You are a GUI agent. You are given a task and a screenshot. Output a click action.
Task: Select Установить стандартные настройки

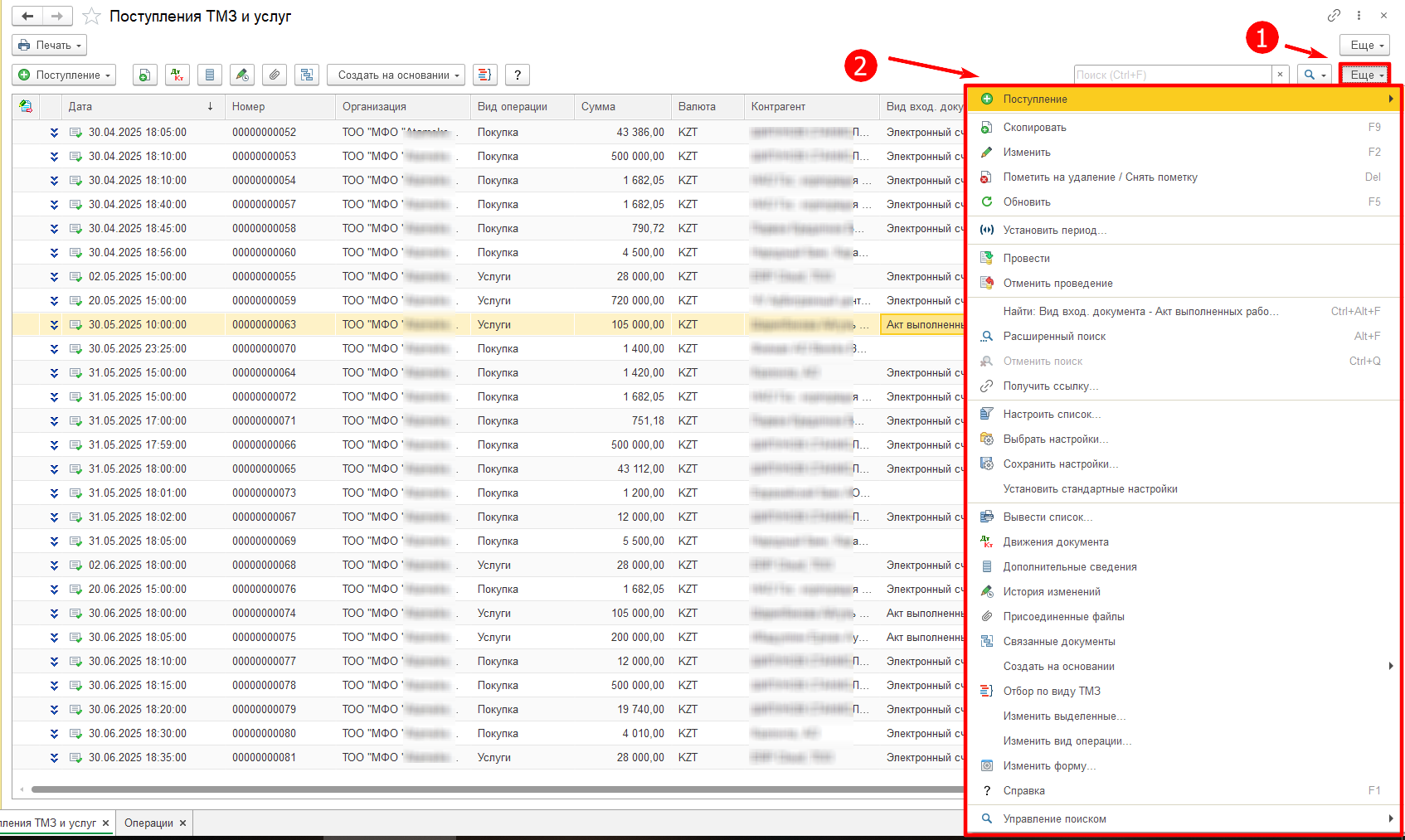click(x=1184, y=488)
